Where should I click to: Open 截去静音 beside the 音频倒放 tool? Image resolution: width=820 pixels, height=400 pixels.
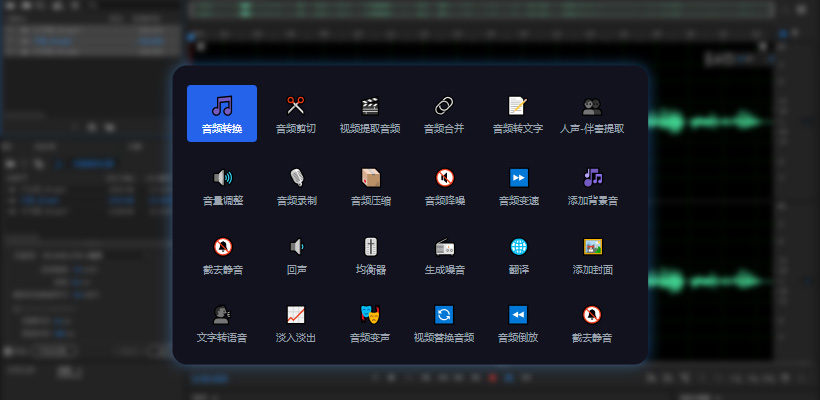pyautogui.click(x=592, y=323)
